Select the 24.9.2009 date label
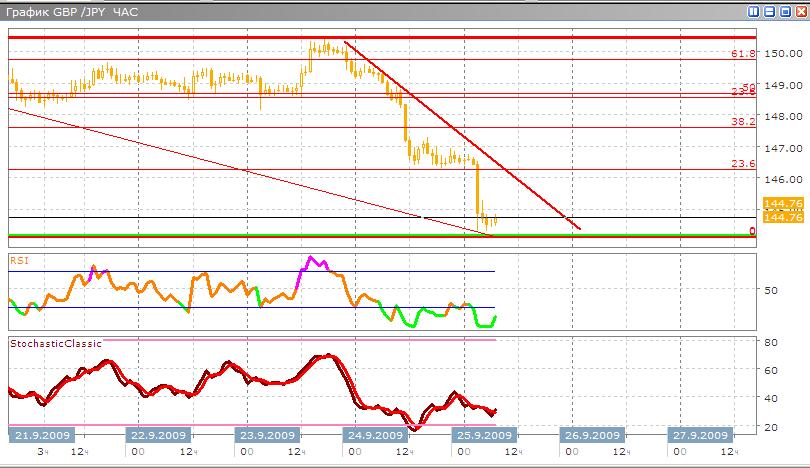The width and height of the screenshot is (810, 468). [x=376, y=435]
